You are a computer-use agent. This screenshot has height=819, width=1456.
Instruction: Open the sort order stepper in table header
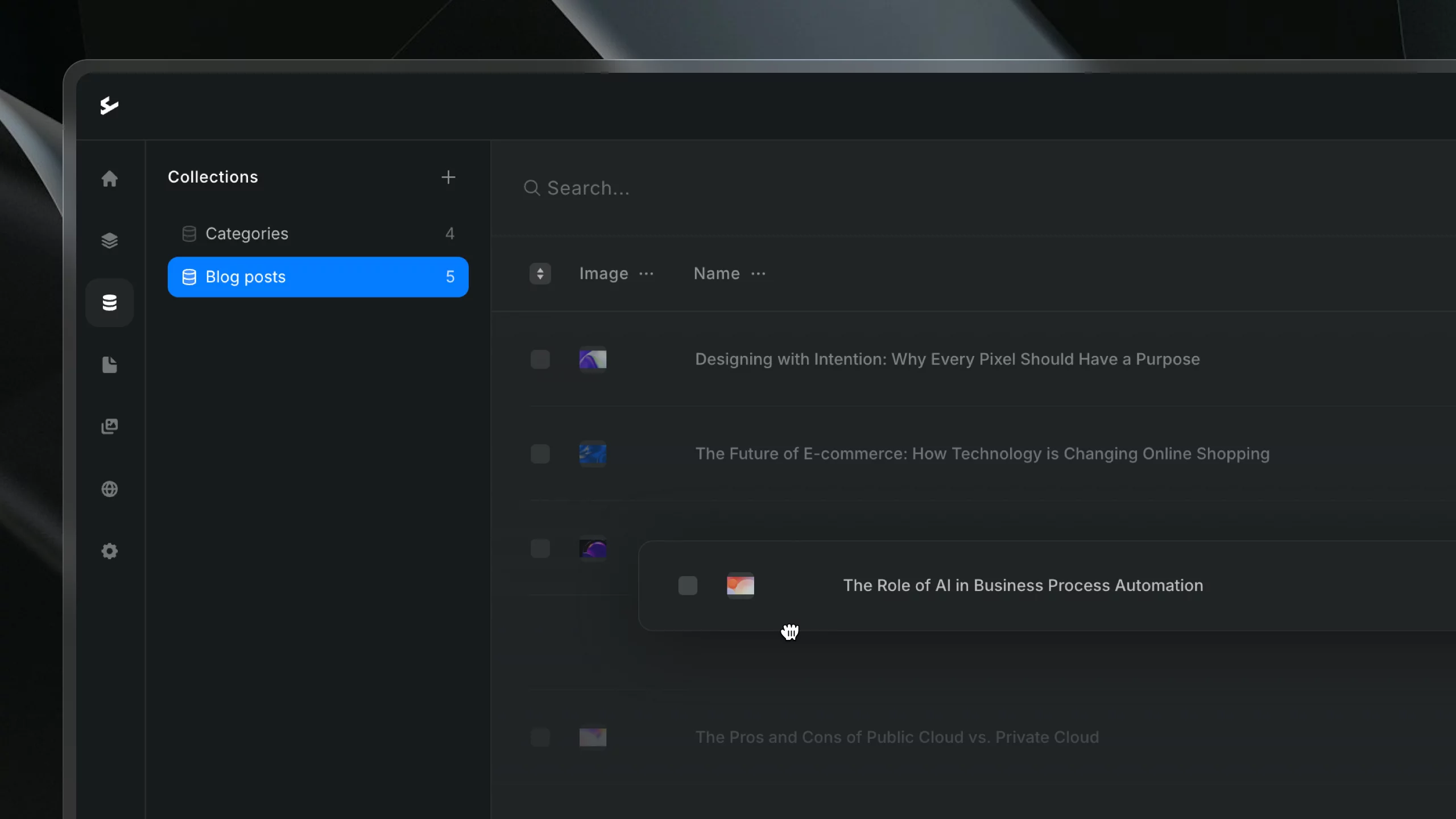540,274
